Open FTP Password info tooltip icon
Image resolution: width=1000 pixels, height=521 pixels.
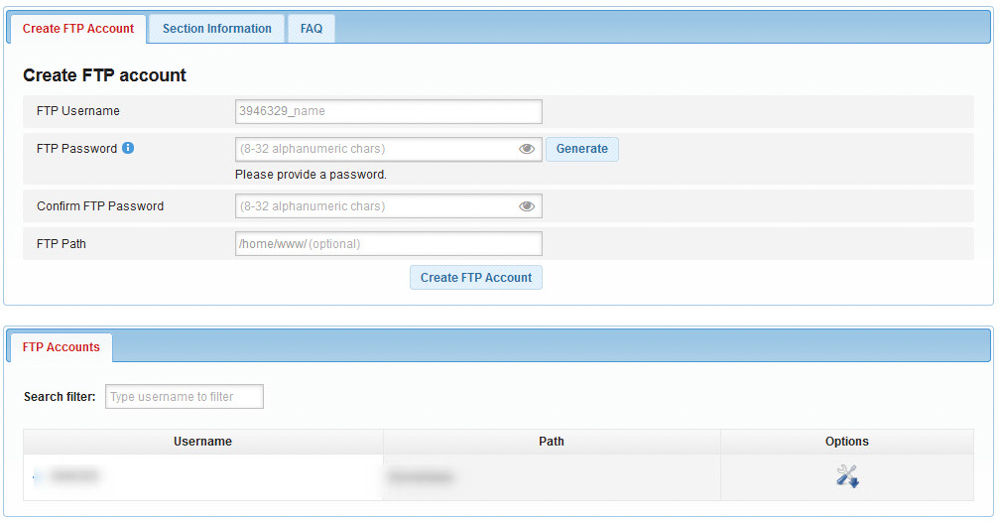point(128,148)
